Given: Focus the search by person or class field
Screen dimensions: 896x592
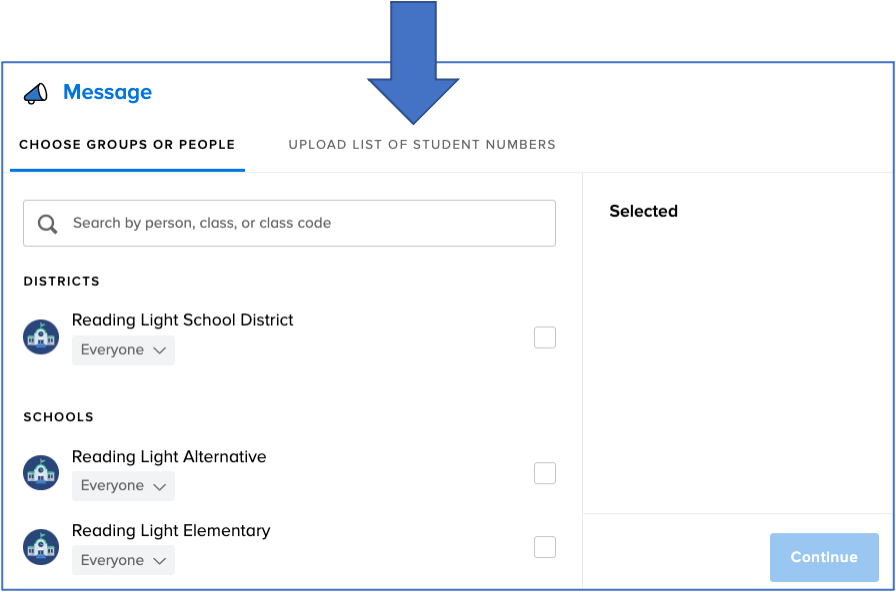Looking at the screenshot, I should (x=289, y=223).
